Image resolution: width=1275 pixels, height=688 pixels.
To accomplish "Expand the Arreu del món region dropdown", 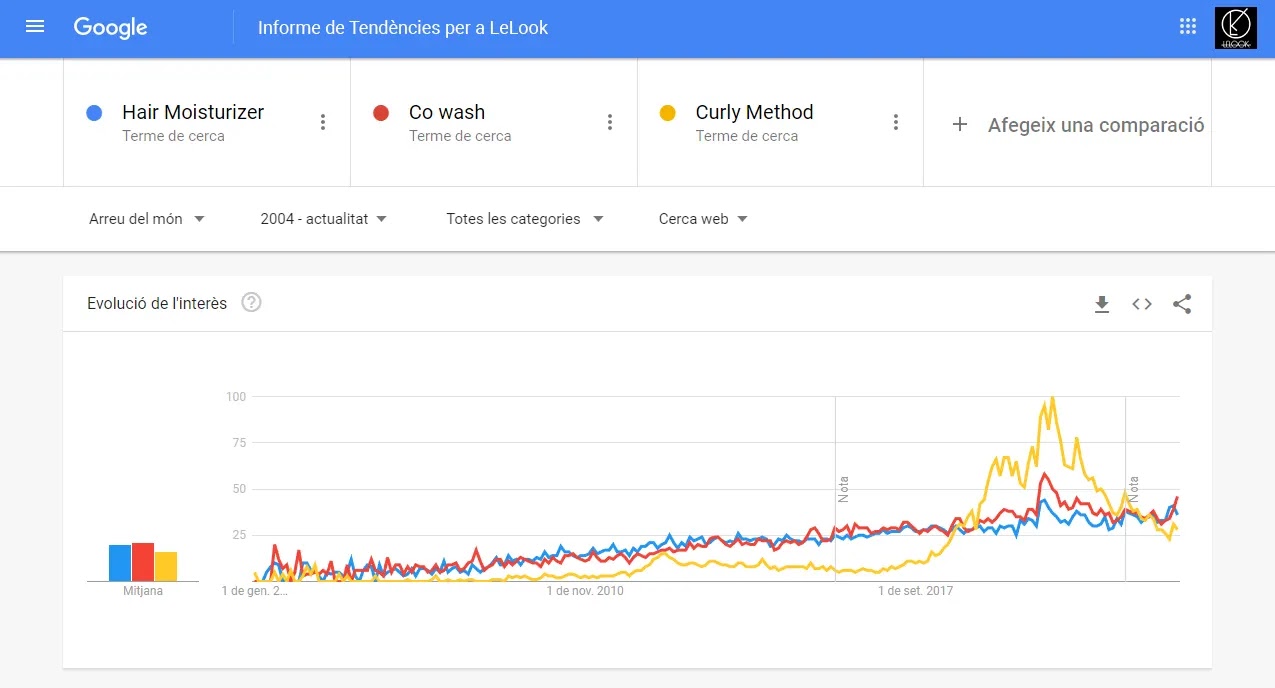I will click(x=147, y=219).
